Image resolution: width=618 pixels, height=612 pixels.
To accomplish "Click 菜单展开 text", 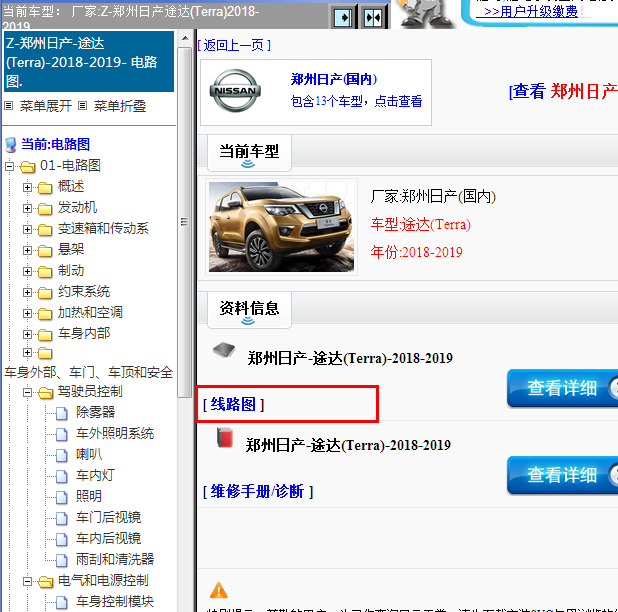I will pyautogui.click(x=46, y=106).
